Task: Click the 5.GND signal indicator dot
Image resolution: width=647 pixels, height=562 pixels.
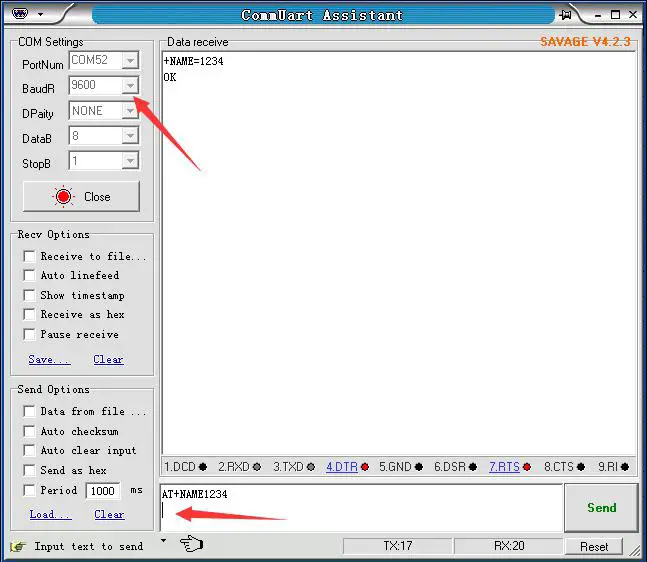Action: (x=419, y=467)
